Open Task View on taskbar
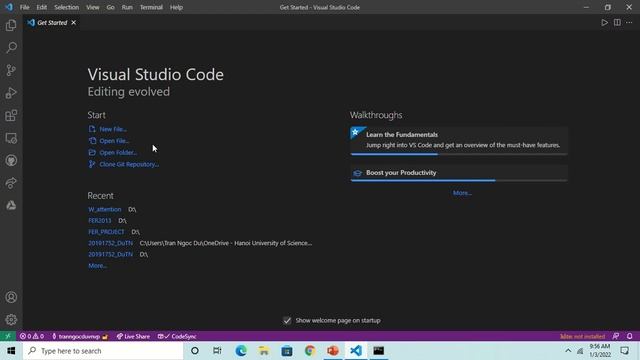The width and height of the screenshot is (640, 360). (217, 351)
